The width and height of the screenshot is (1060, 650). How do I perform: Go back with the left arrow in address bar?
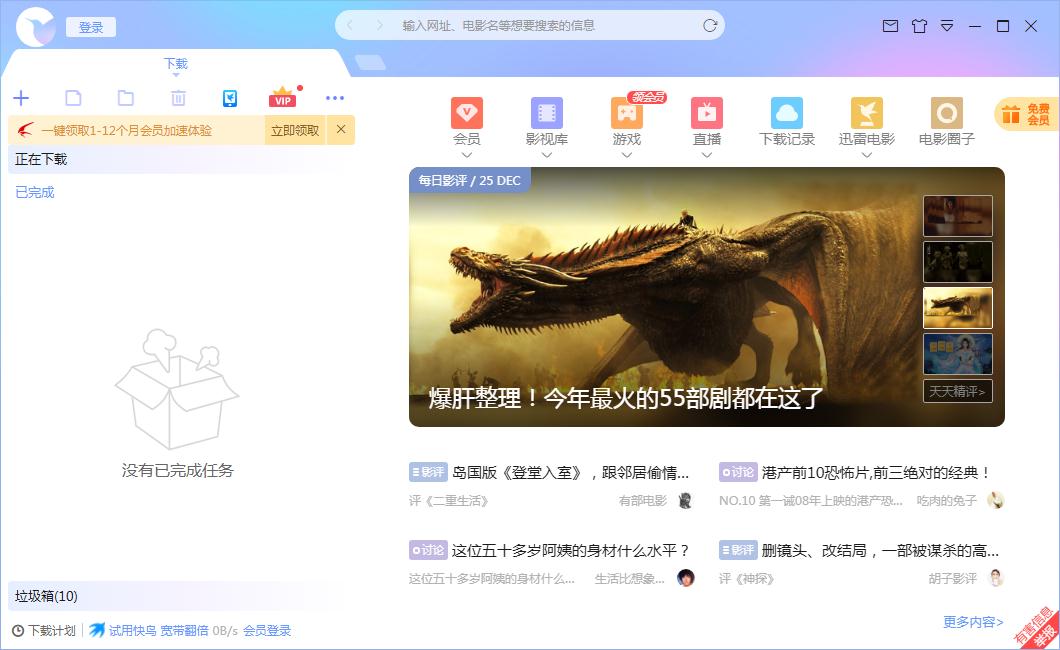click(x=350, y=26)
